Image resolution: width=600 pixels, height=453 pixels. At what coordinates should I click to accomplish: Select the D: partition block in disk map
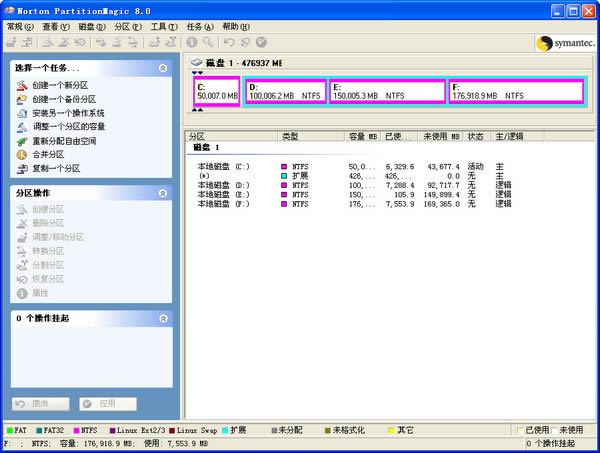pyautogui.click(x=285, y=91)
